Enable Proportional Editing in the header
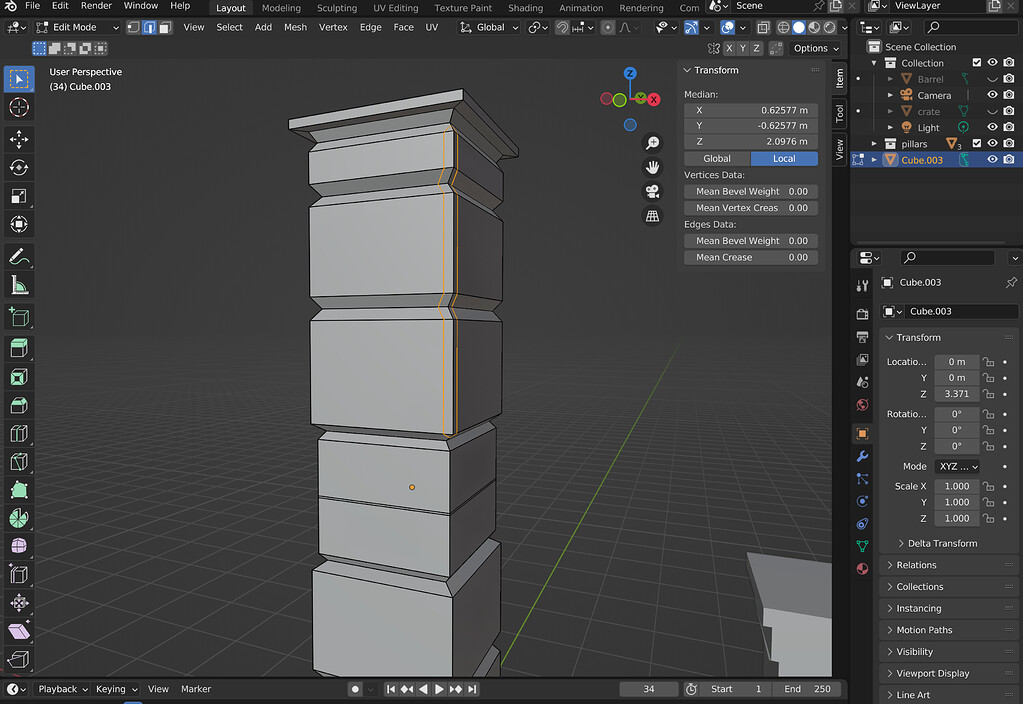 [608, 28]
